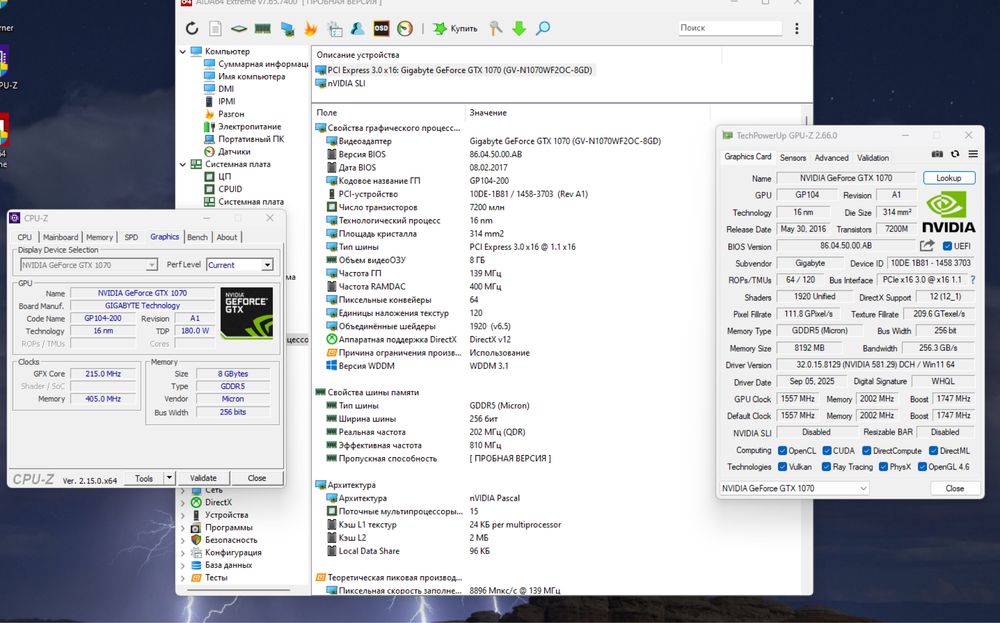Open the report document icon in AIDA64 toolbar
Viewport: 1000px width, 623px height.
point(216,29)
